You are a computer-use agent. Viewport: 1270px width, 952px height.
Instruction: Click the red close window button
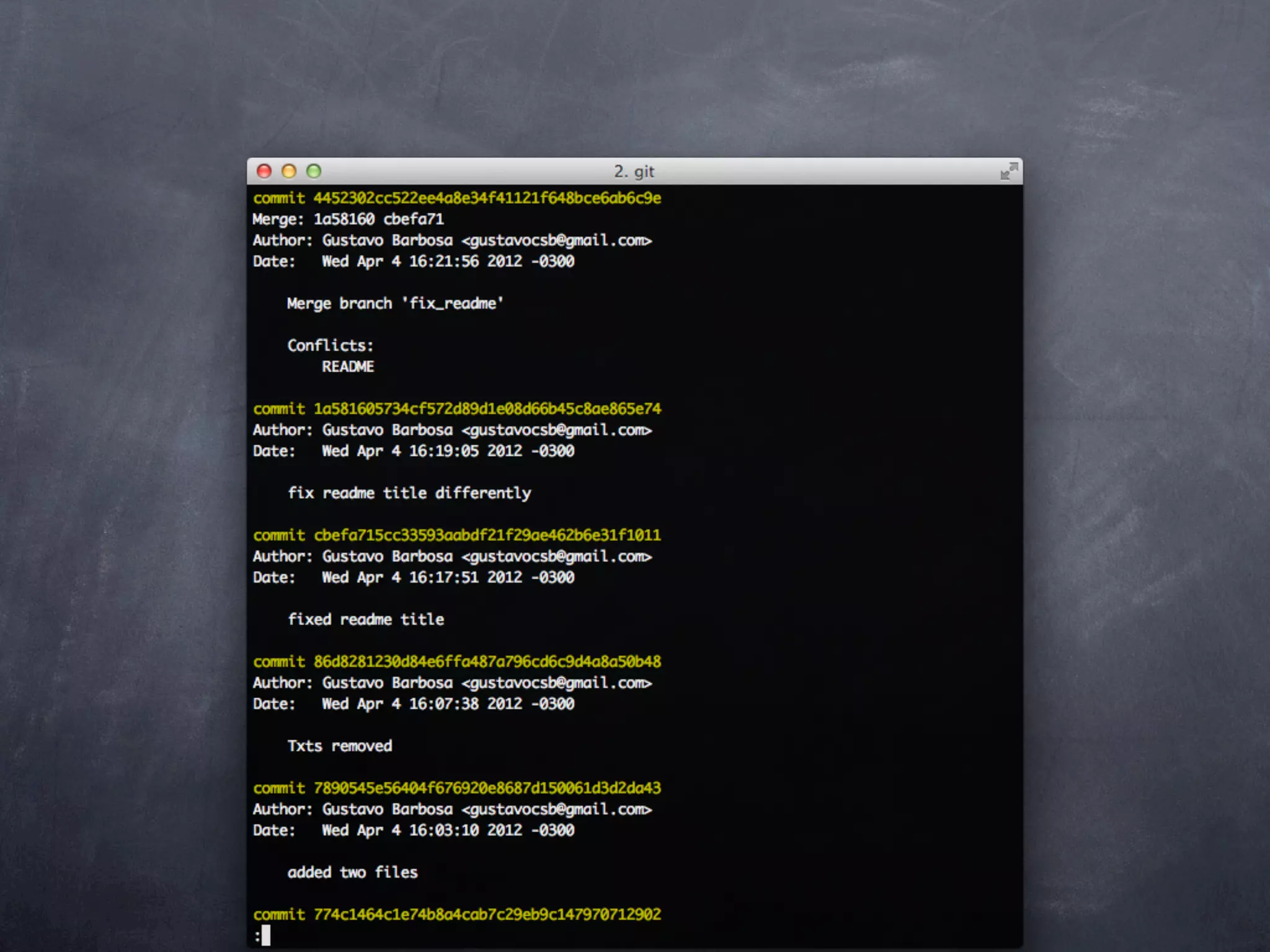264,171
